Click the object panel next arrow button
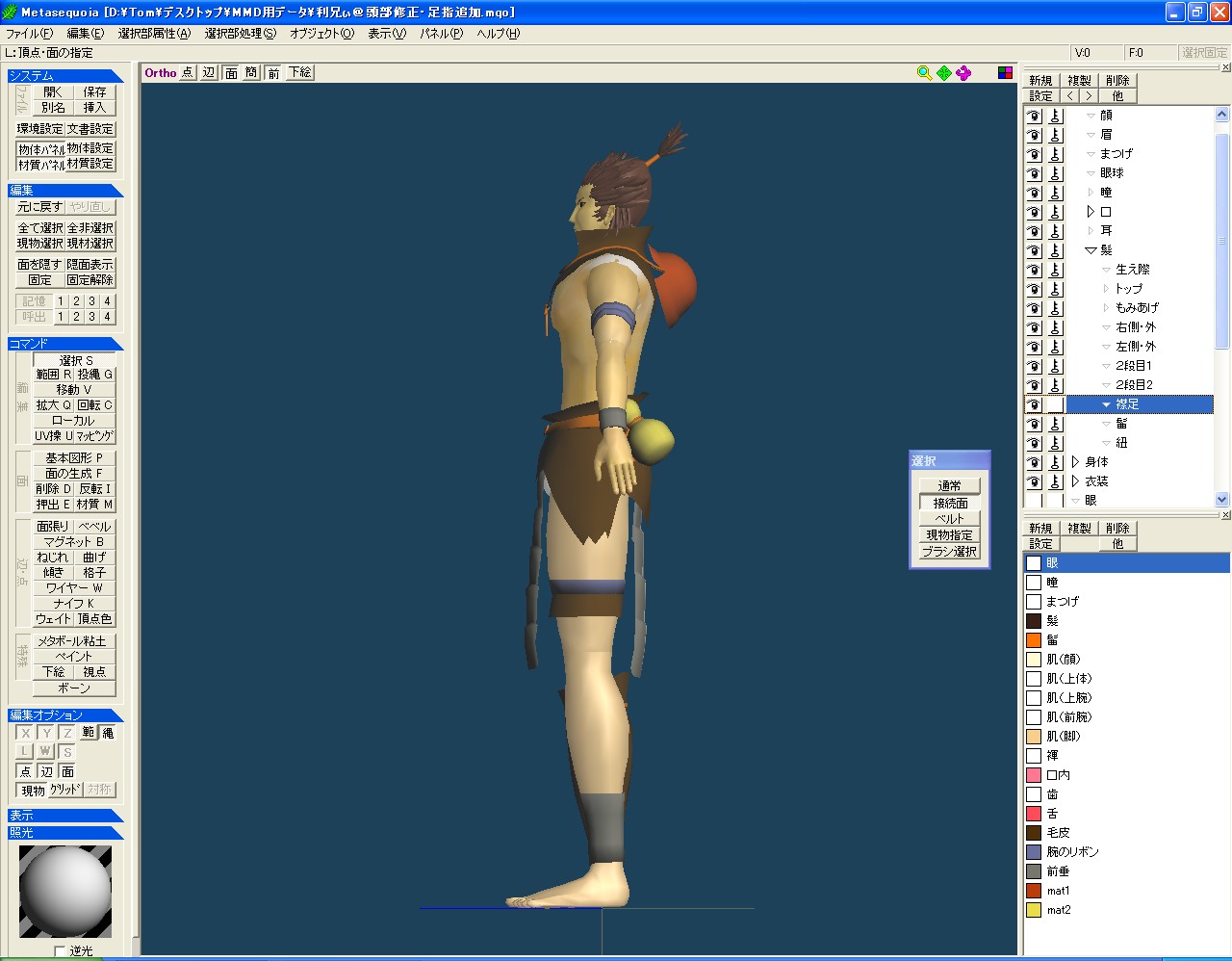1232x961 pixels. click(1088, 96)
